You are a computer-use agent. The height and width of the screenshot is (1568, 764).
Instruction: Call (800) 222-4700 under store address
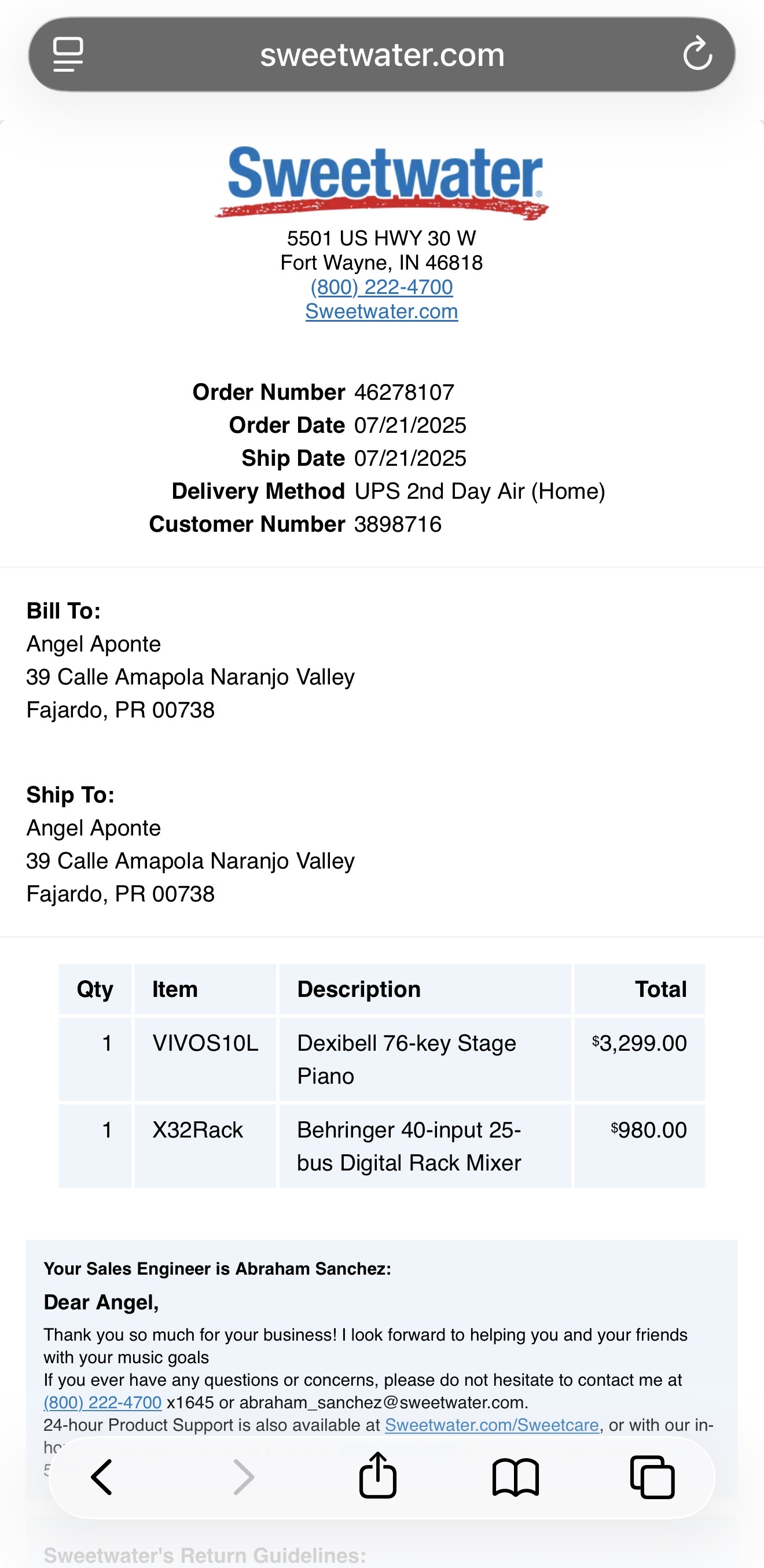(x=381, y=288)
